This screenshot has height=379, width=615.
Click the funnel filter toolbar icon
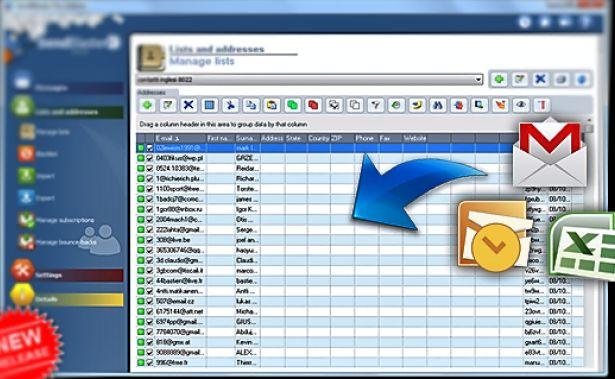(x=376, y=105)
